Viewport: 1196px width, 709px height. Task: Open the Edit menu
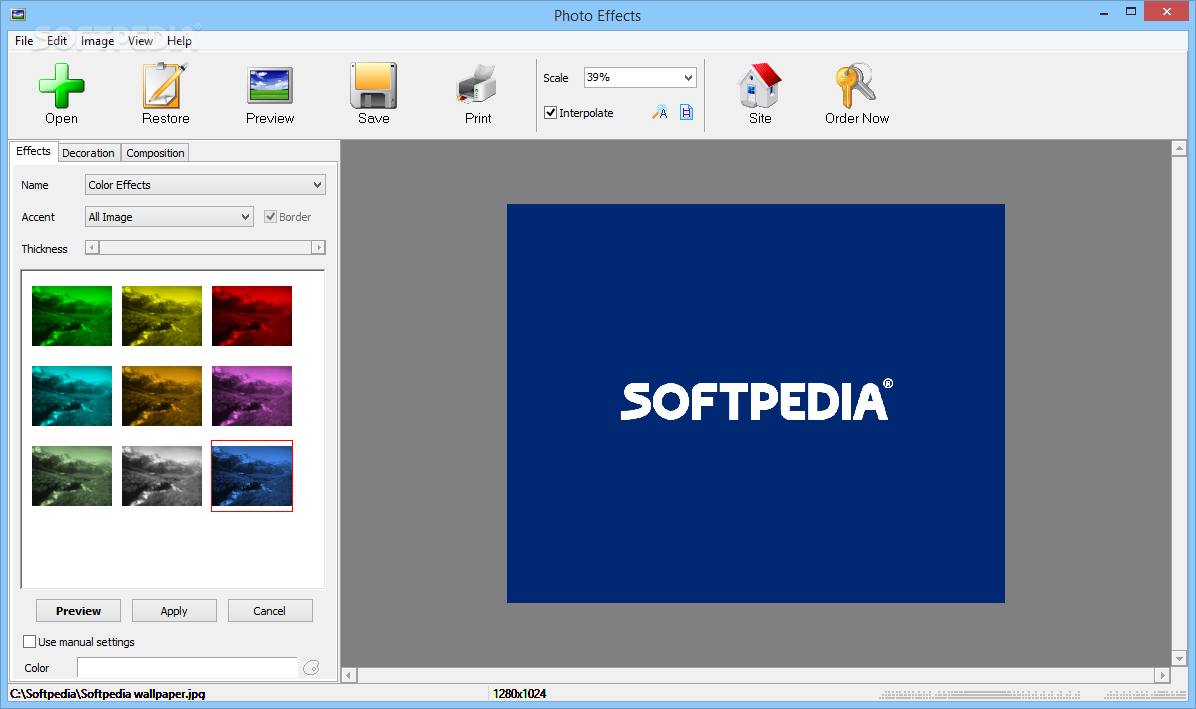(x=57, y=40)
